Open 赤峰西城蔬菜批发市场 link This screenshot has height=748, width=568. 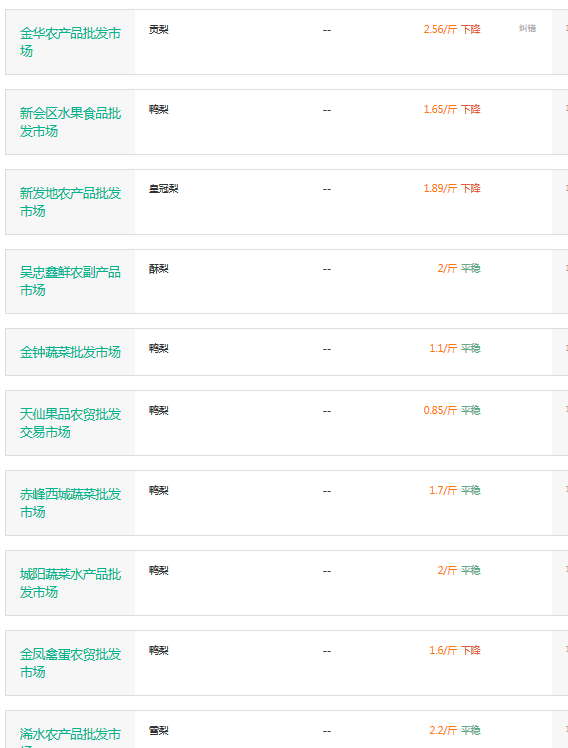pyautogui.click(x=70, y=503)
